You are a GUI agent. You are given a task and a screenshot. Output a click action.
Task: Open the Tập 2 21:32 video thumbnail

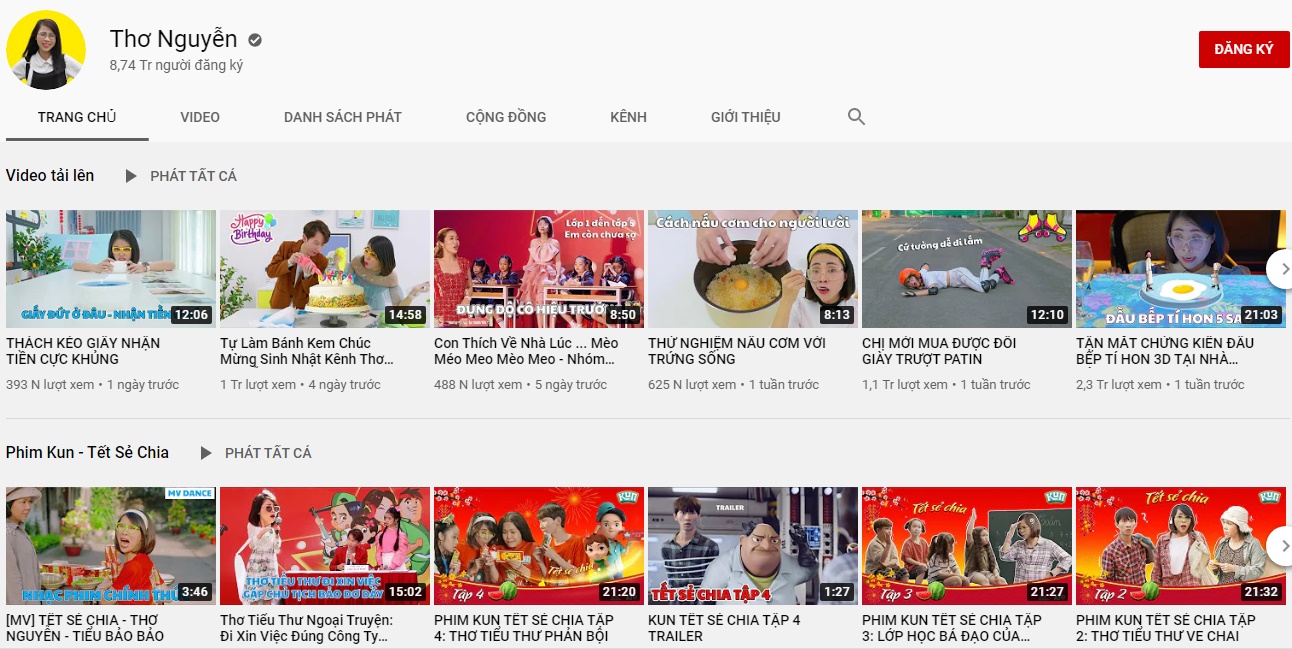click(1181, 546)
